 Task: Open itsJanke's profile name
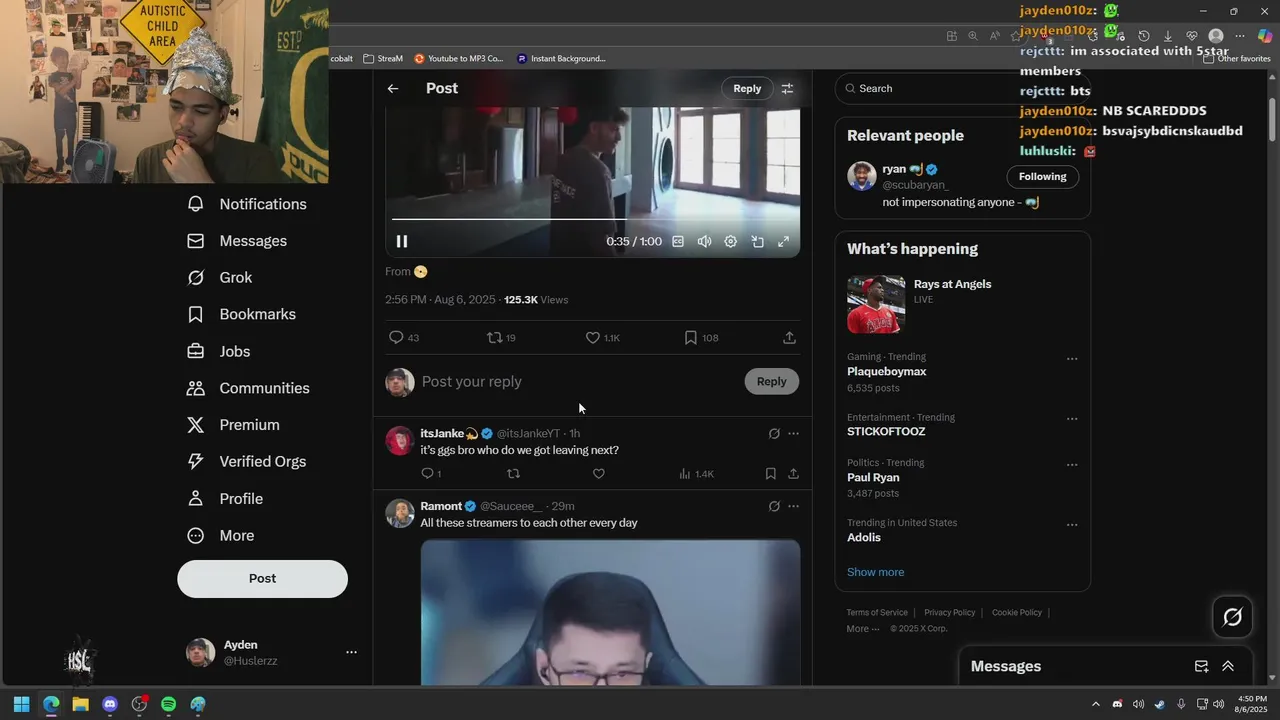(442, 433)
